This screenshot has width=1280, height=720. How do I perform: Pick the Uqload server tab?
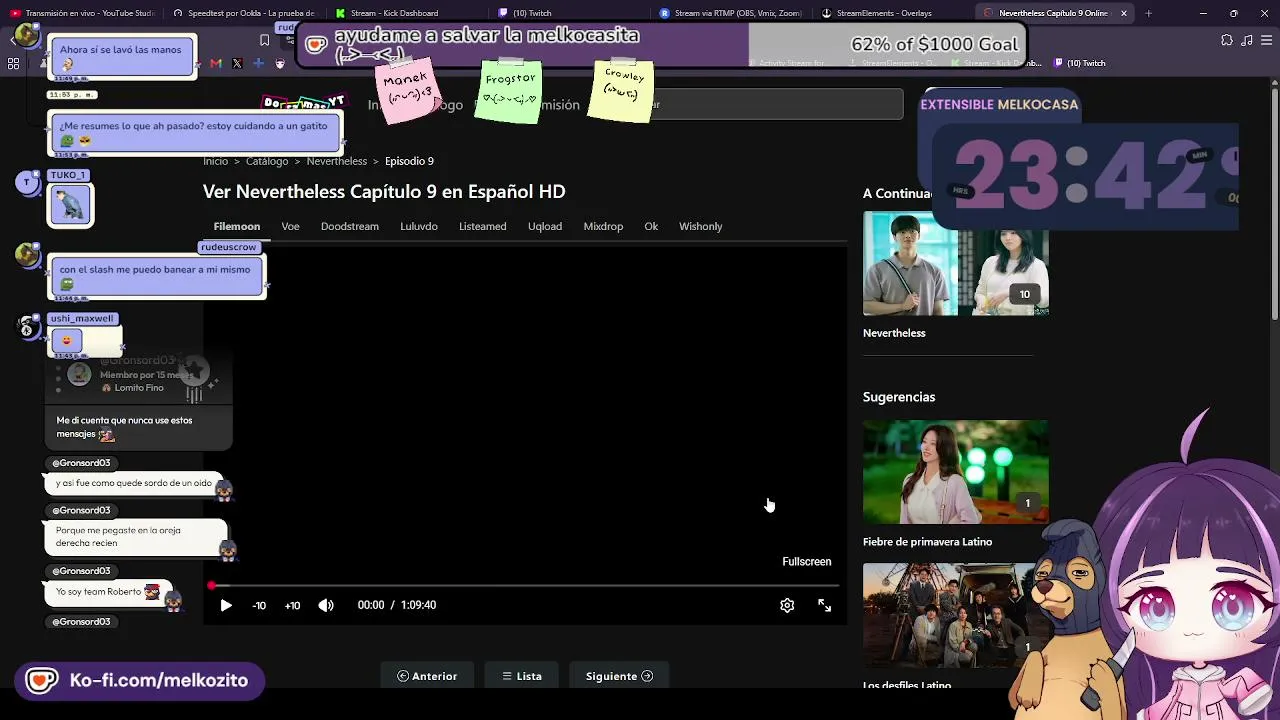coord(545,226)
